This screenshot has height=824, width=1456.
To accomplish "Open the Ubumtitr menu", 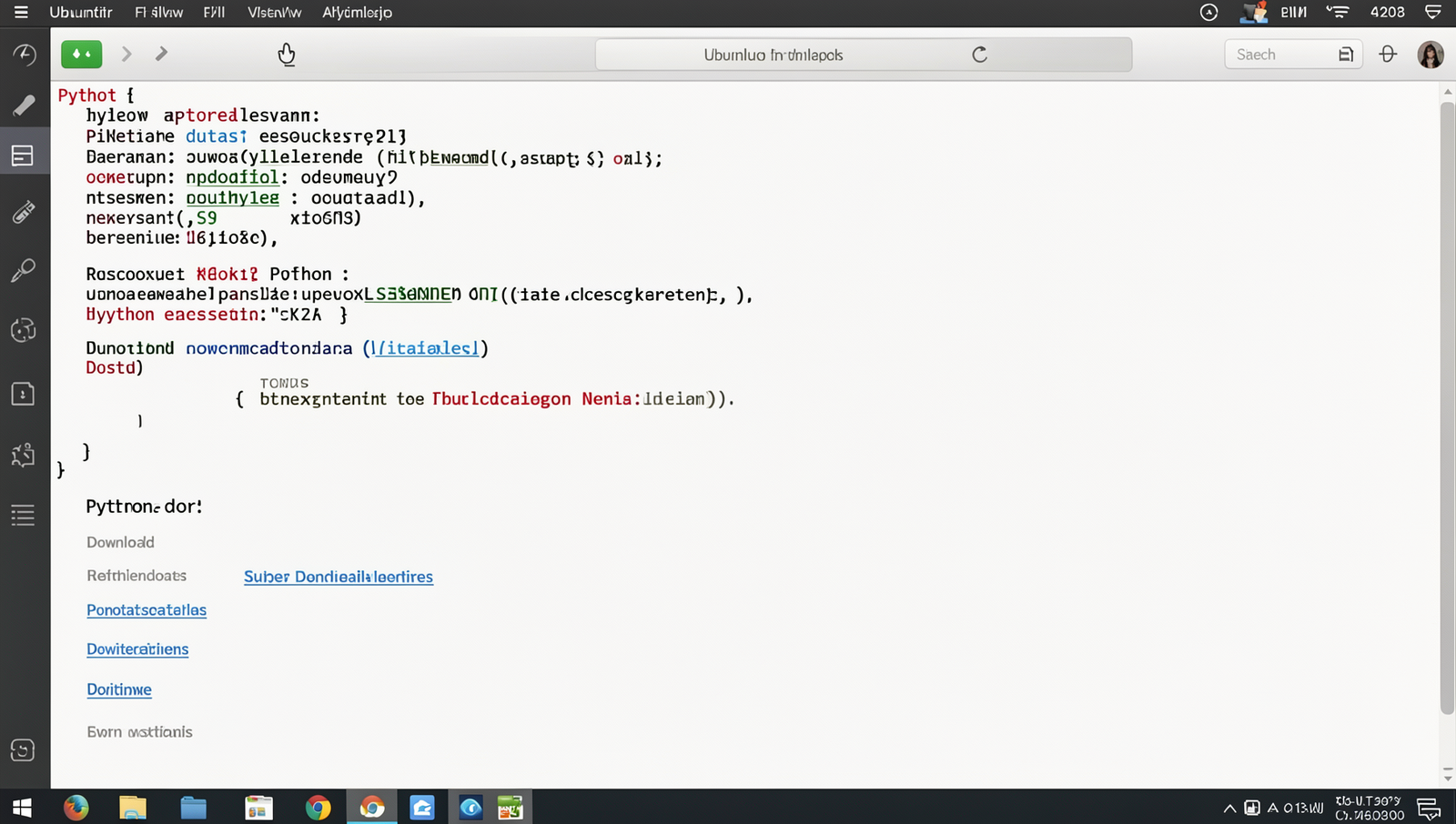I will [x=81, y=12].
